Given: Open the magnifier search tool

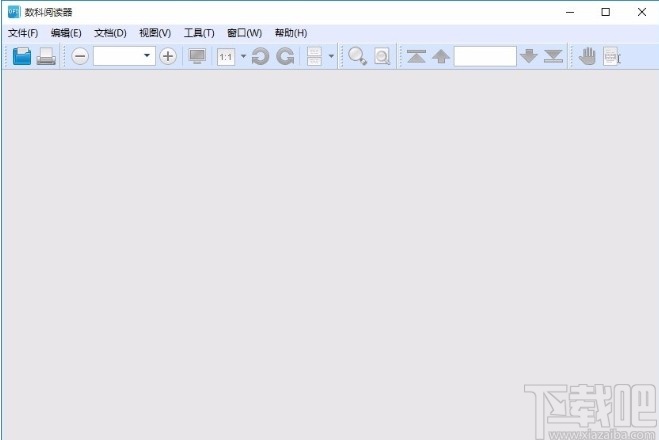Looking at the screenshot, I should (357, 56).
